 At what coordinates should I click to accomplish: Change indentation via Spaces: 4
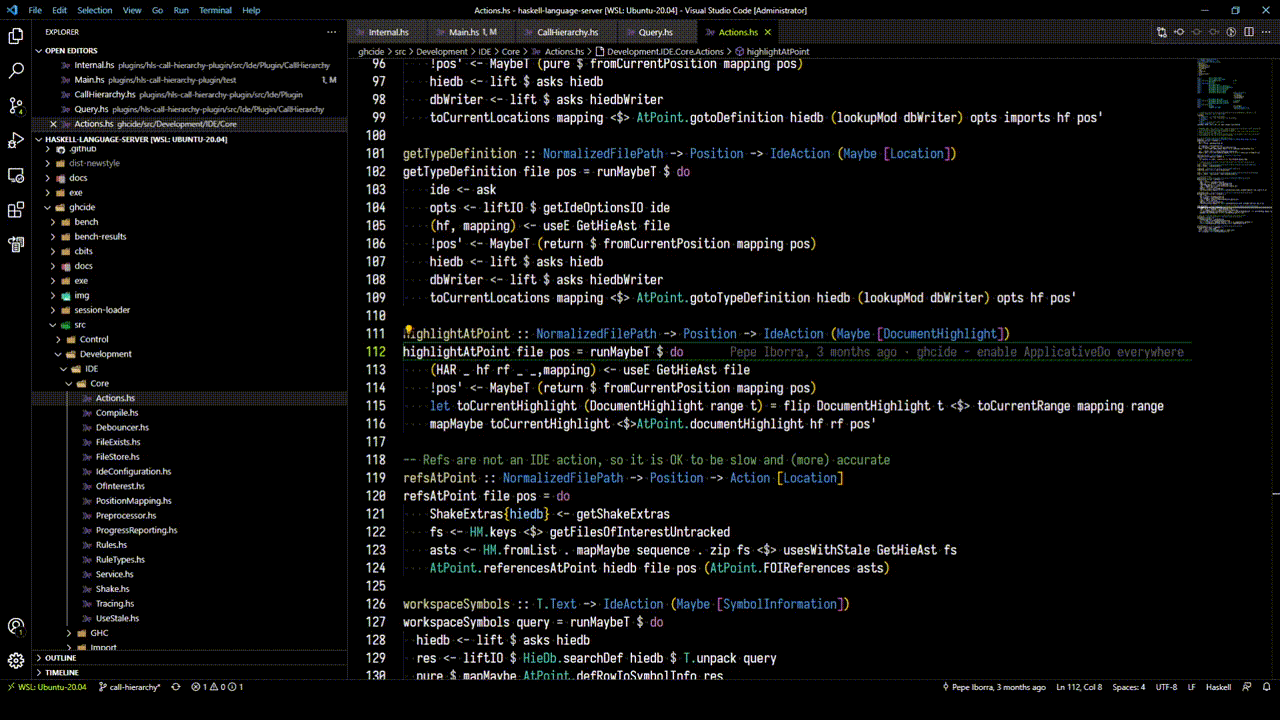tap(1129, 687)
